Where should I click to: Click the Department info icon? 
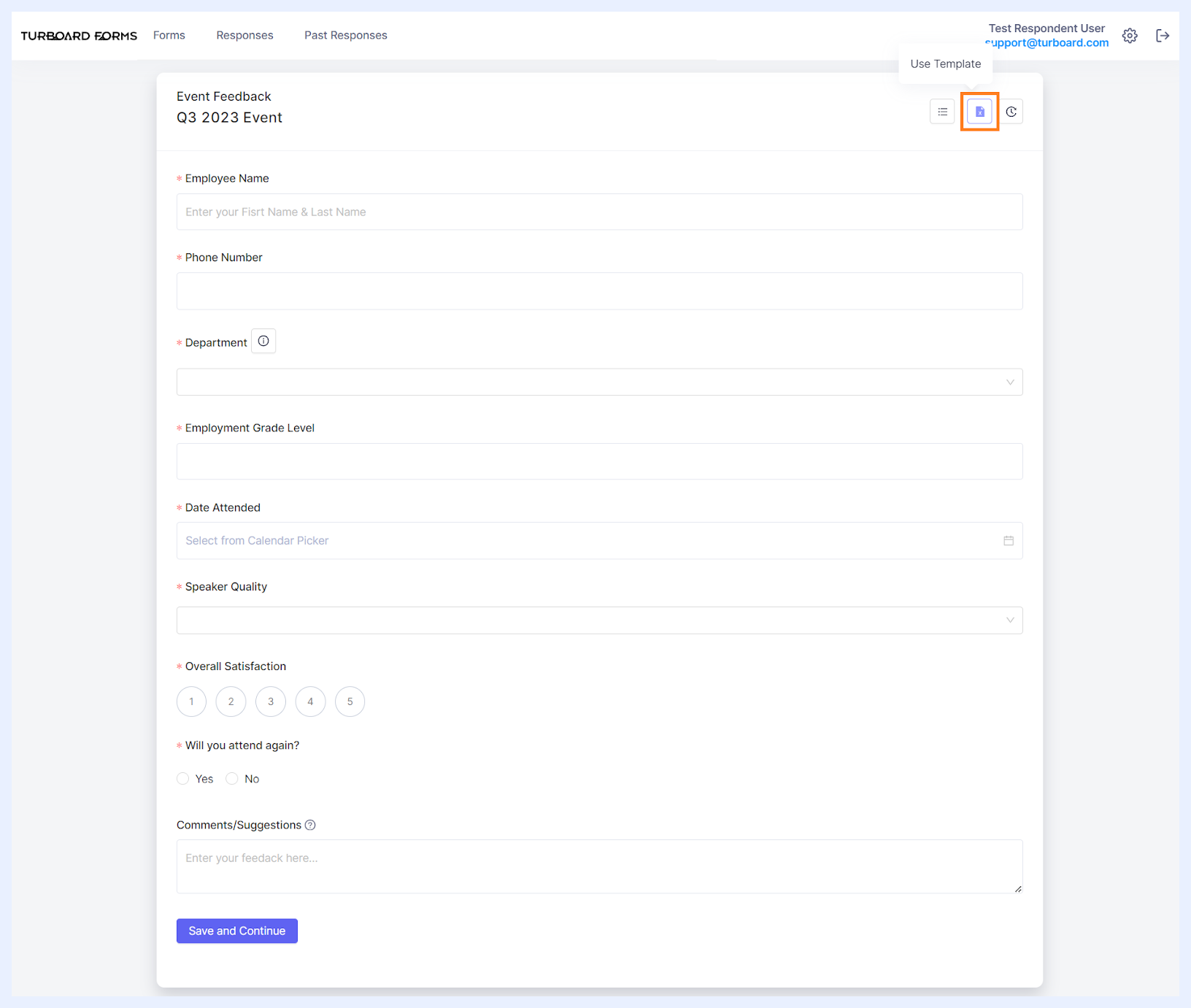point(263,342)
